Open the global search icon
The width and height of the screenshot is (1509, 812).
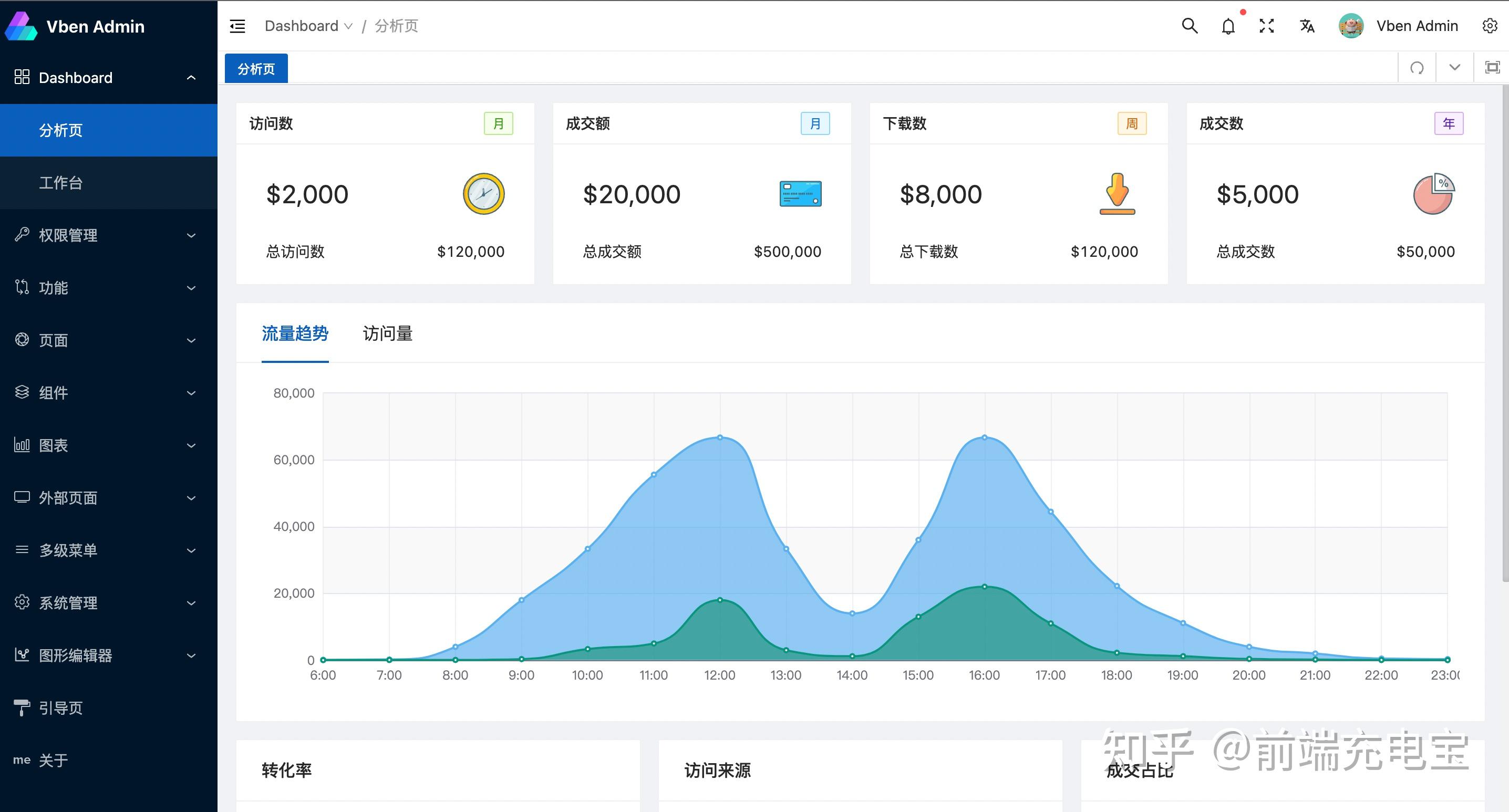pyautogui.click(x=1189, y=26)
